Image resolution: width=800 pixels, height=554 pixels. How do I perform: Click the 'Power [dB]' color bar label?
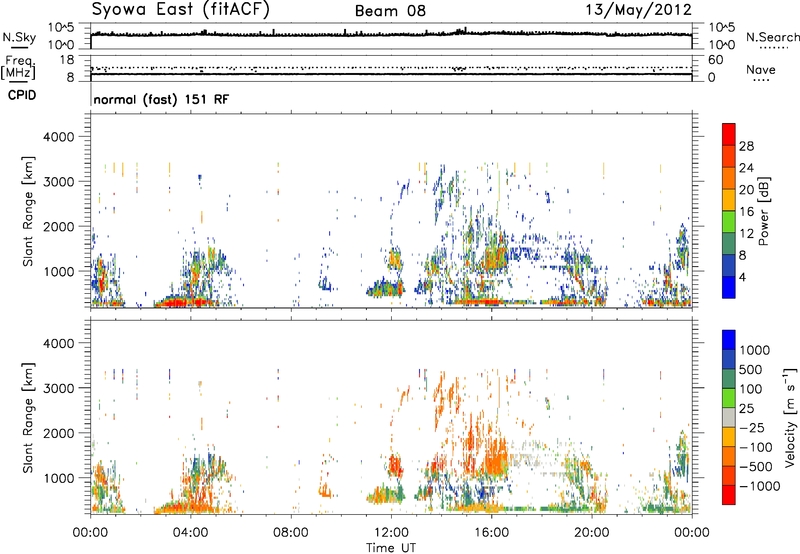(763, 211)
